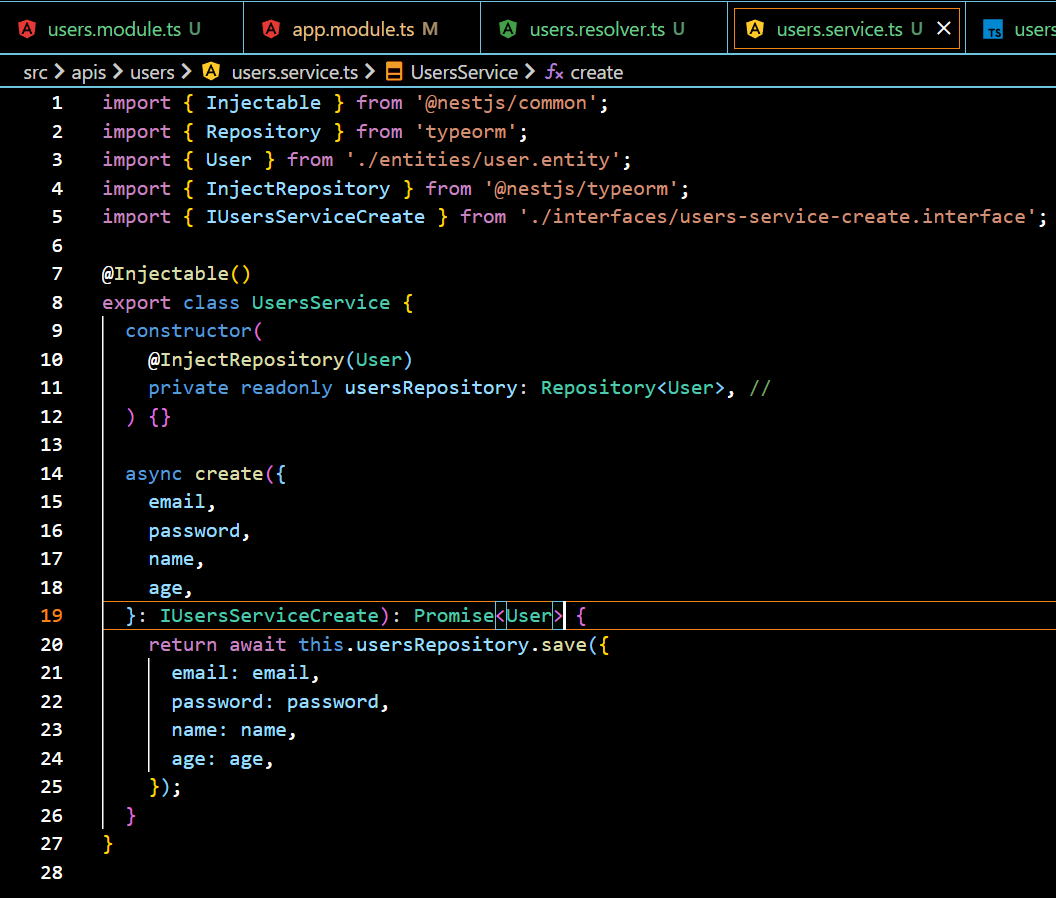Click the closing brace on line 27
This screenshot has height=898, width=1056.
pos(108,844)
